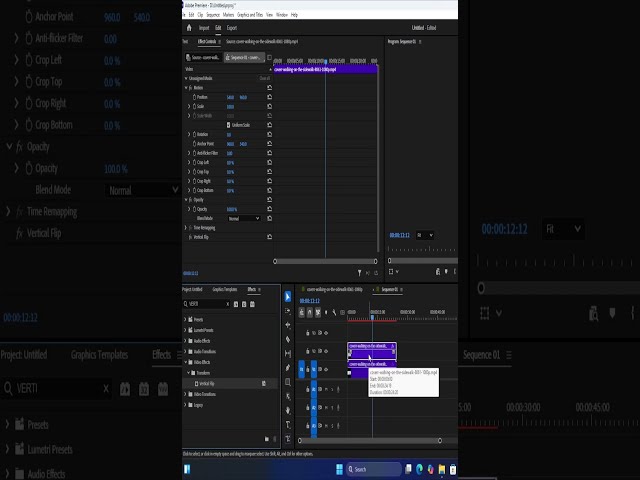Toggle animation stopwatch for Rotation

pyautogui.click(x=194, y=134)
